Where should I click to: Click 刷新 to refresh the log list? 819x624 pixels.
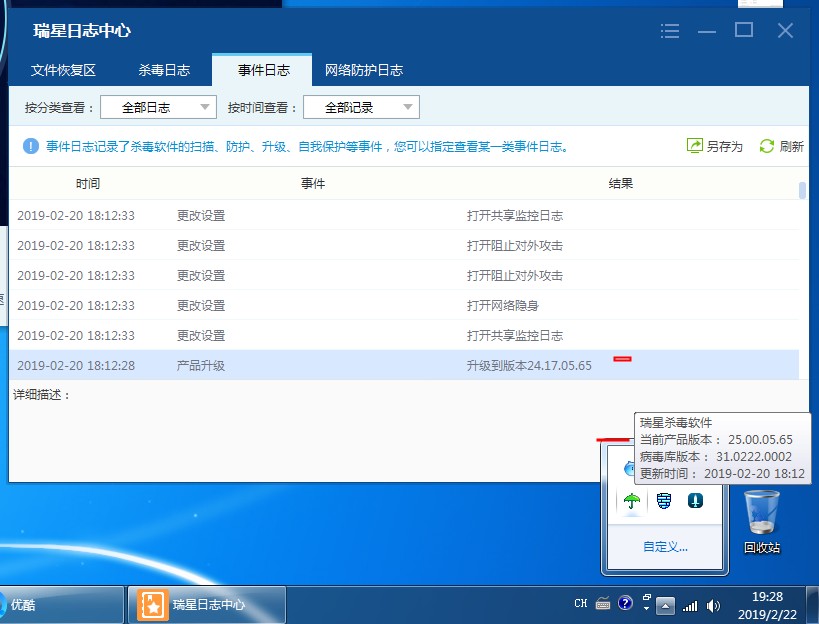781,146
